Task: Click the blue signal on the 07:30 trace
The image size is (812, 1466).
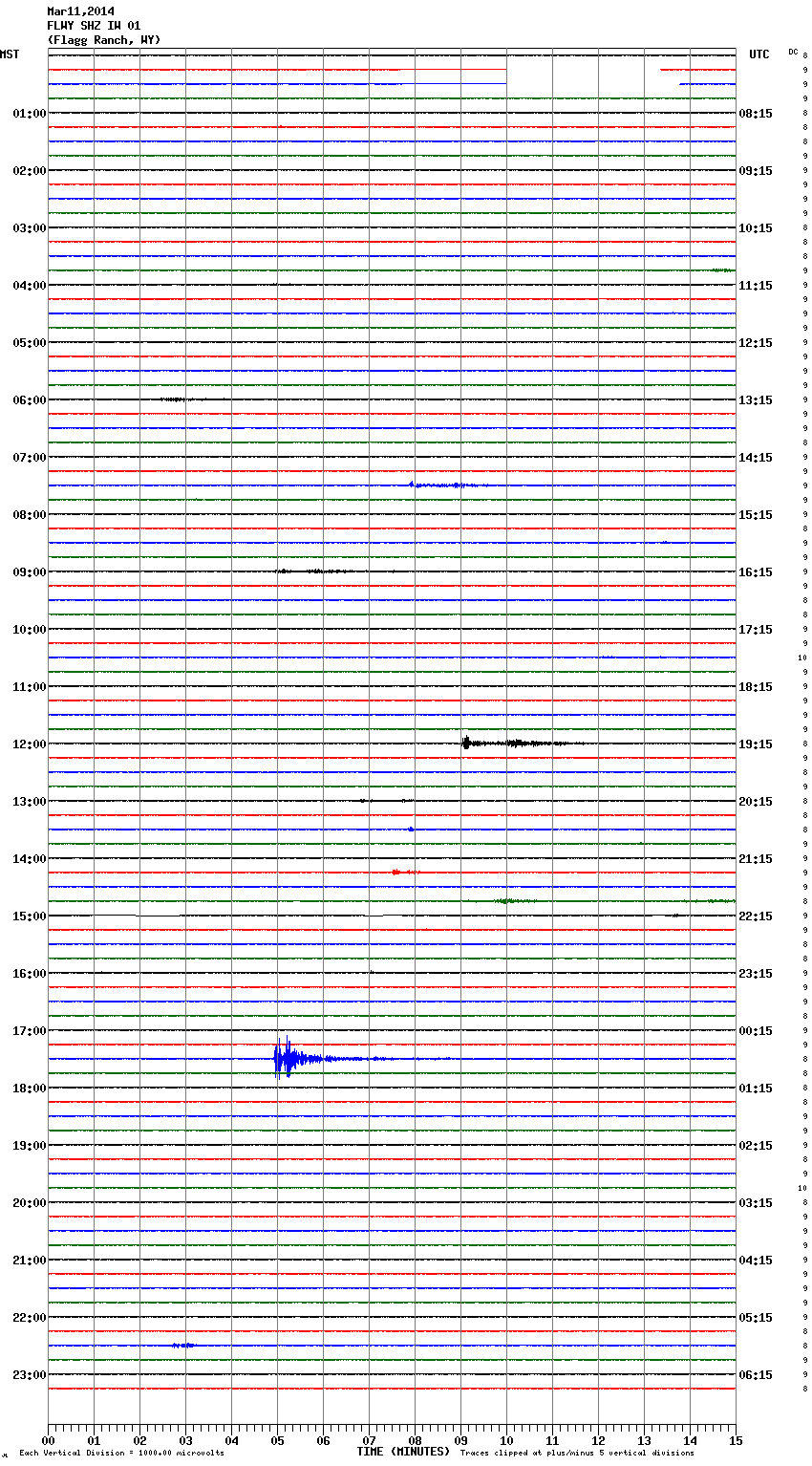Action: (x=449, y=485)
